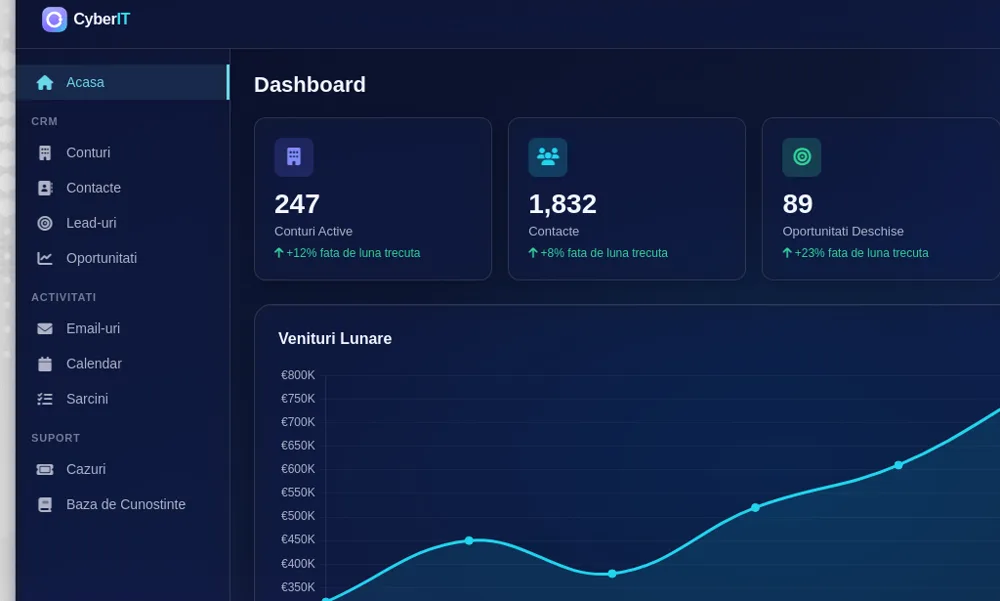The width and height of the screenshot is (1000, 601).
Task: Click the CRM section header
Action: (44, 121)
